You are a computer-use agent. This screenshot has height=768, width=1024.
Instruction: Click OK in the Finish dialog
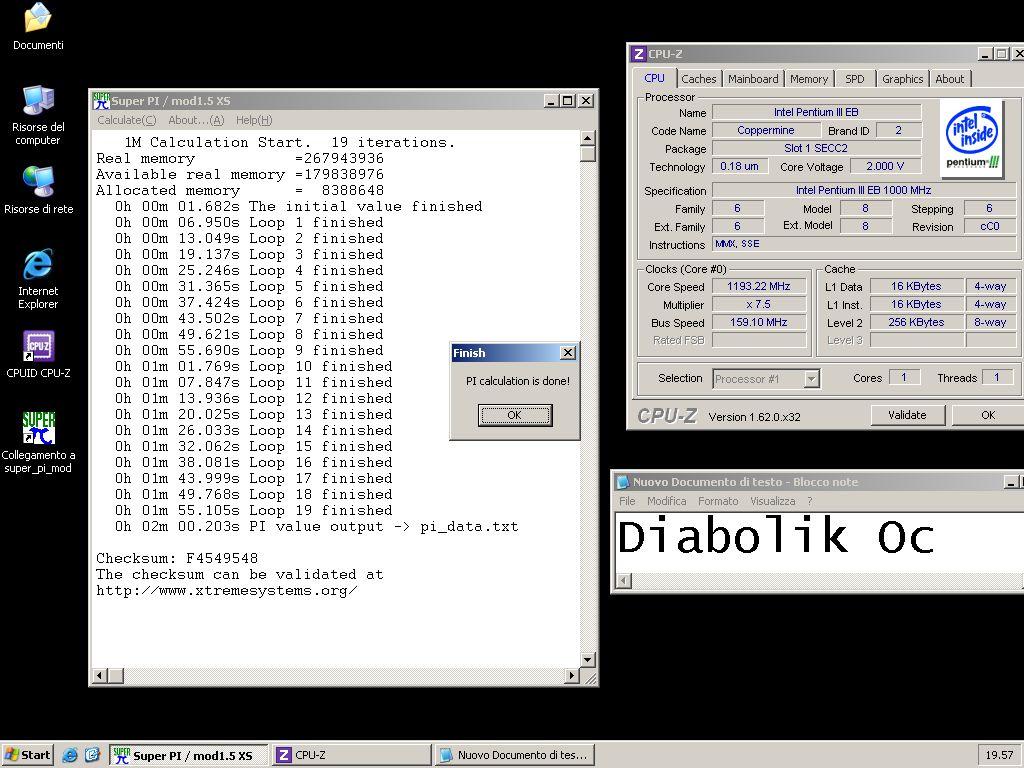(515, 415)
